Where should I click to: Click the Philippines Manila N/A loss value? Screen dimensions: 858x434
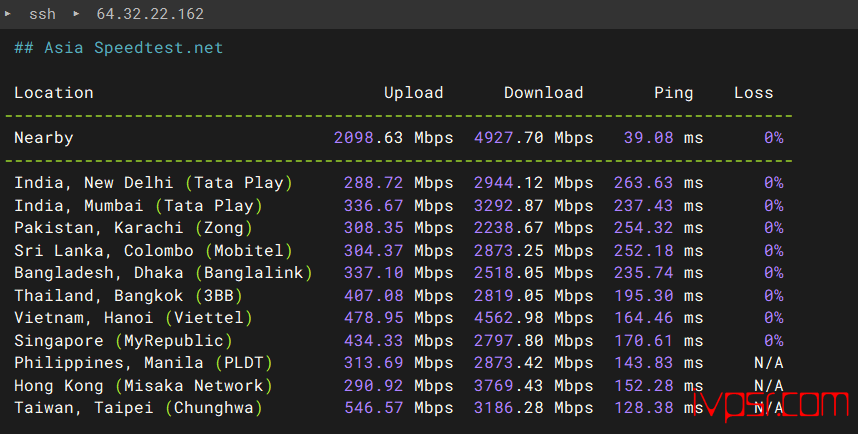click(768, 363)
